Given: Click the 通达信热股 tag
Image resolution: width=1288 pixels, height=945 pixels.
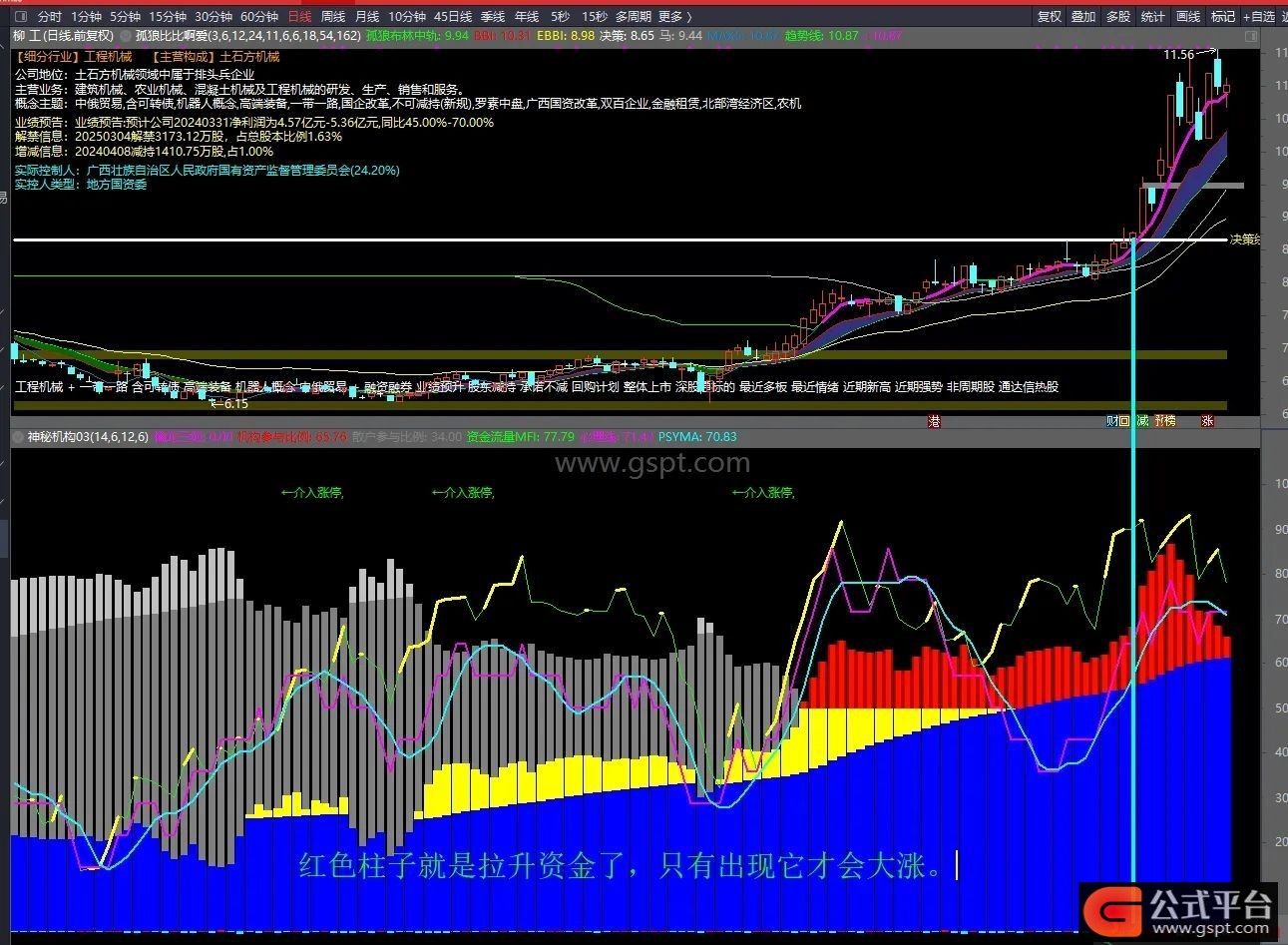Looking at the screenshot, I should (1029, 387).
